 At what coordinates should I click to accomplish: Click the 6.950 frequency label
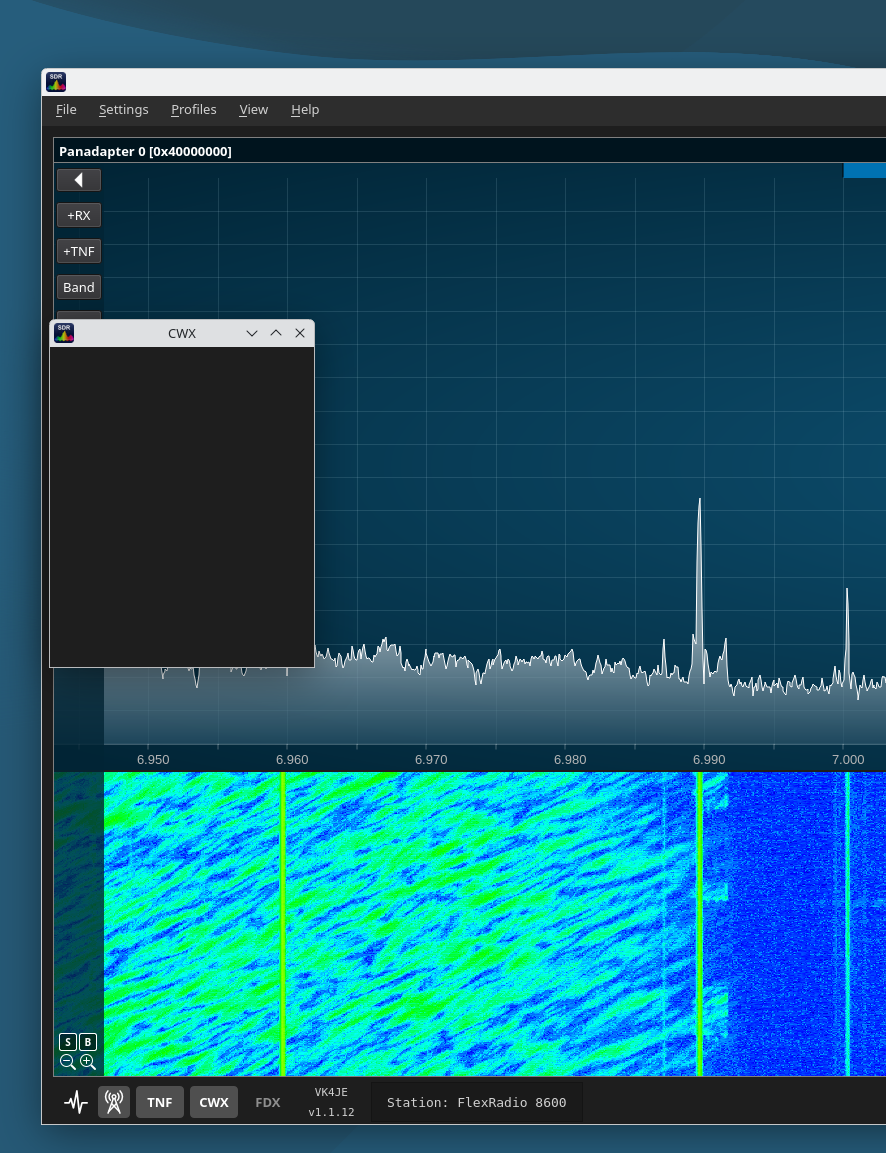pos(153,760)
